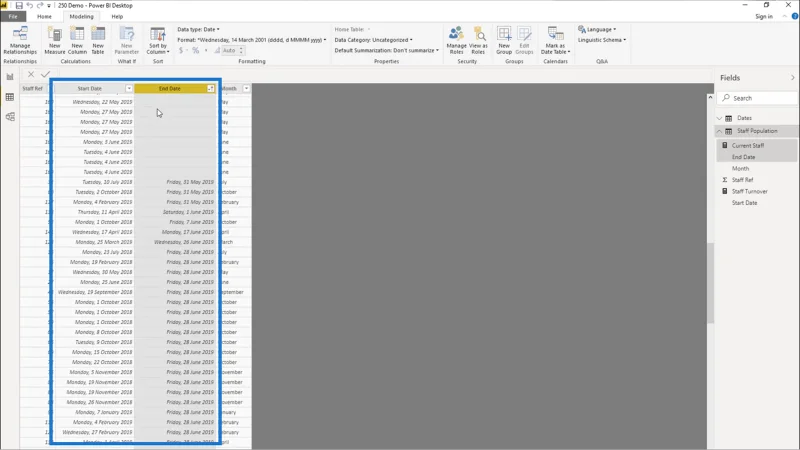The width and height of the screenshot is (800, 450).
Task: Save the file from quick access toolbar
Action: [x=19, y=5]
